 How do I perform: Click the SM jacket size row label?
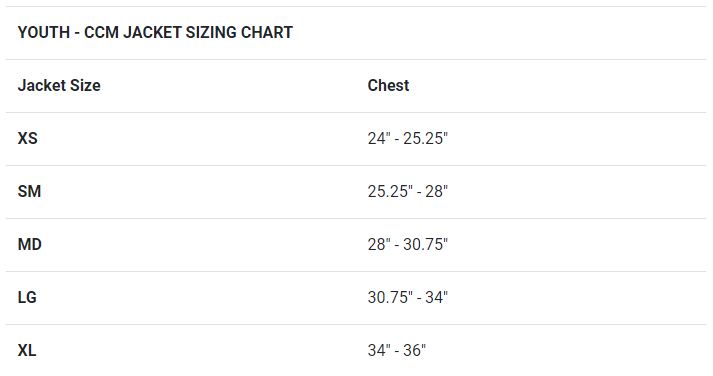(x=29, y=191)
